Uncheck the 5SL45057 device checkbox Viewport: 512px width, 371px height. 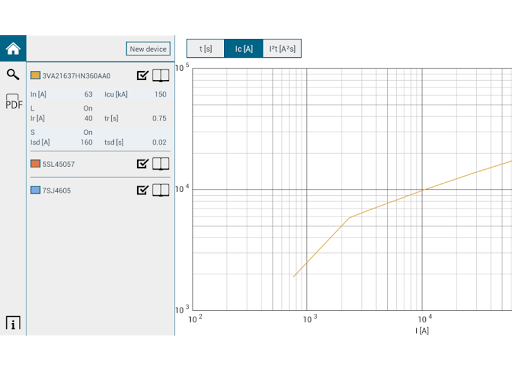point(143,164)
